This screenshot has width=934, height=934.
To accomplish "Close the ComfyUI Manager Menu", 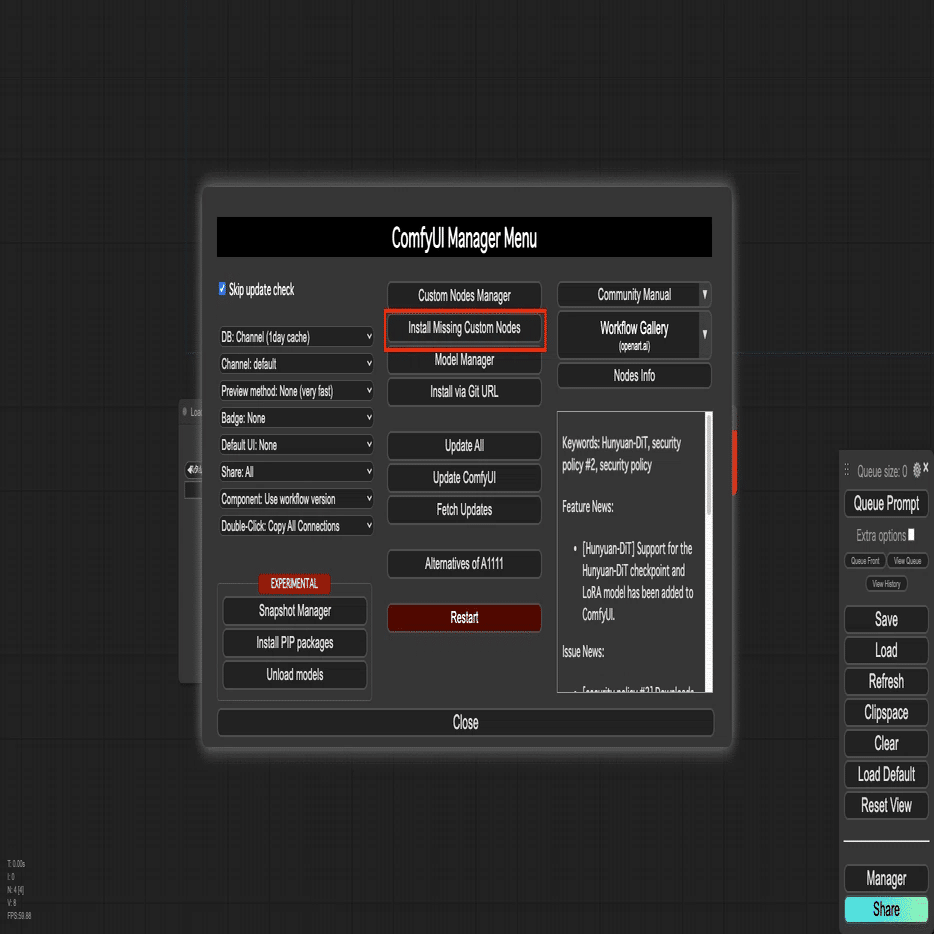I will pyautogui.click(x=465, y=723).
